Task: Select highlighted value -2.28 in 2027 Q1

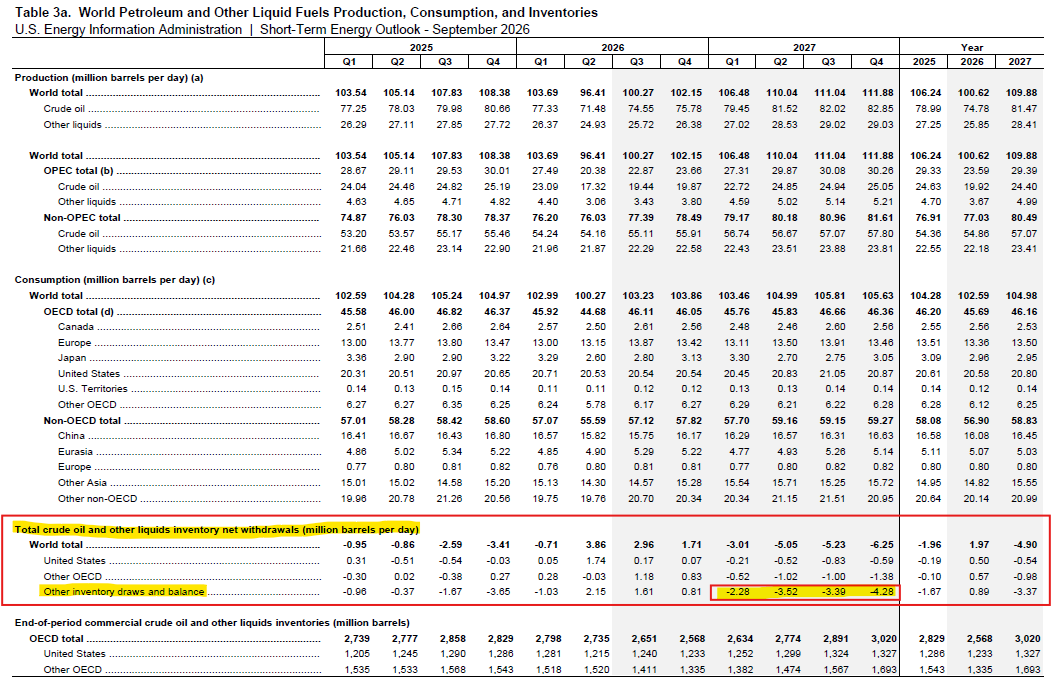Action: (x=738, y=591)
